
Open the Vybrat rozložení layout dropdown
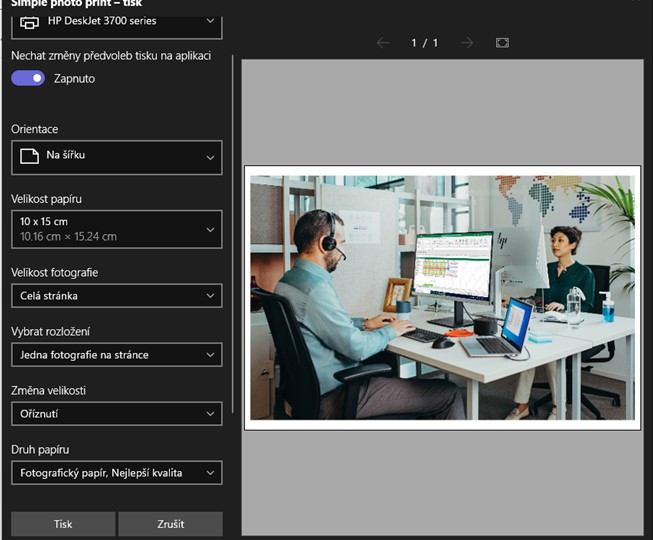(x=117, y=355)
